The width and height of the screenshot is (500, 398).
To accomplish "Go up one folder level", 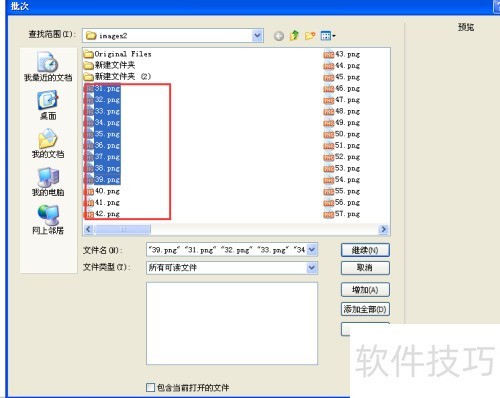I will tap(294, 35).
